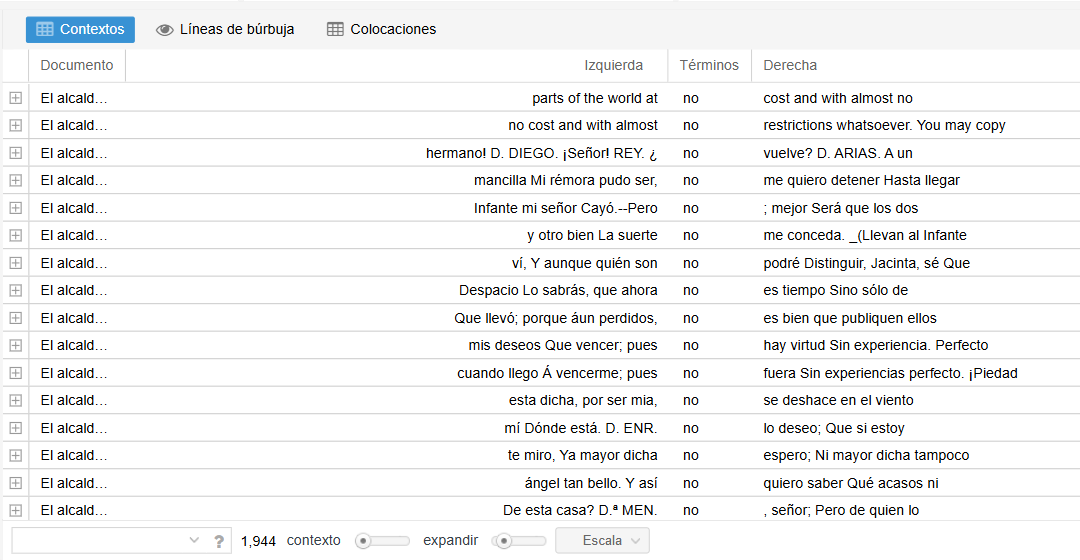This screenshot has height=560, width=1080.
Task: Expand the row 'Infante mi señor Cayó.--Pero'
Action: pyautogui.click(x=16, y=208)
